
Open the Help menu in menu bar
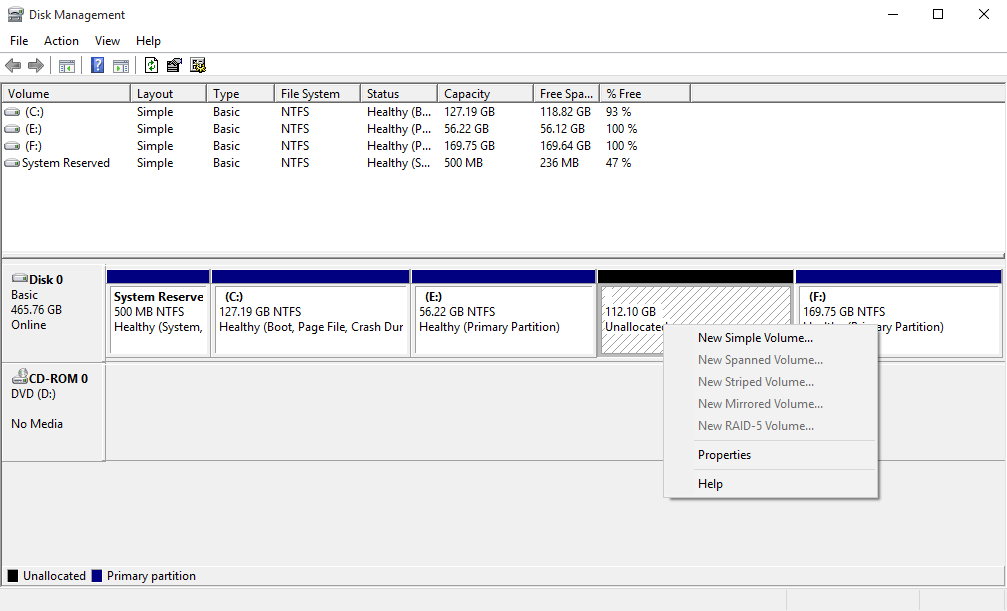(x=148, y=40)
